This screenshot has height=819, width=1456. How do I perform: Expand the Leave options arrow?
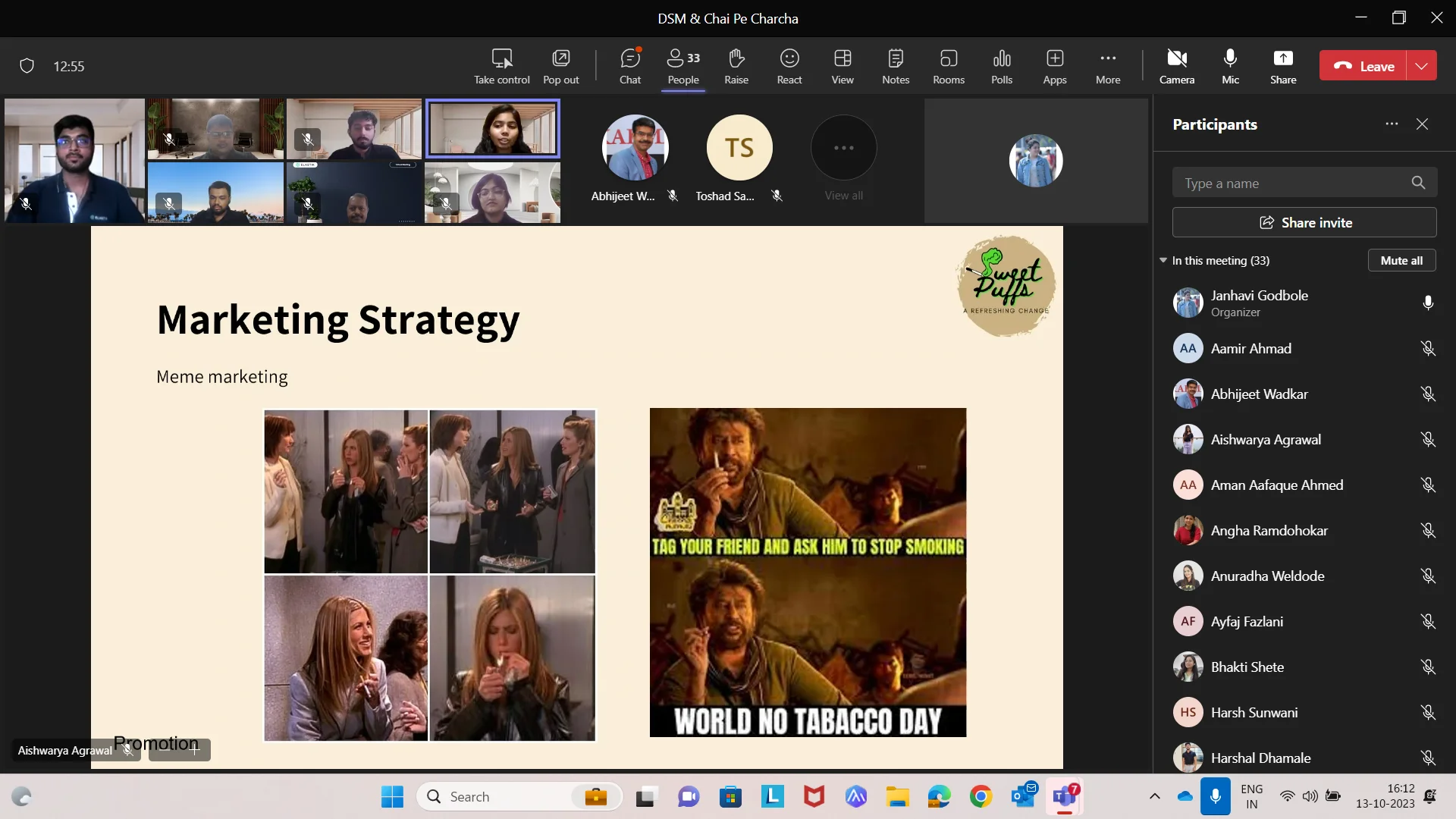pos(1422,66)
